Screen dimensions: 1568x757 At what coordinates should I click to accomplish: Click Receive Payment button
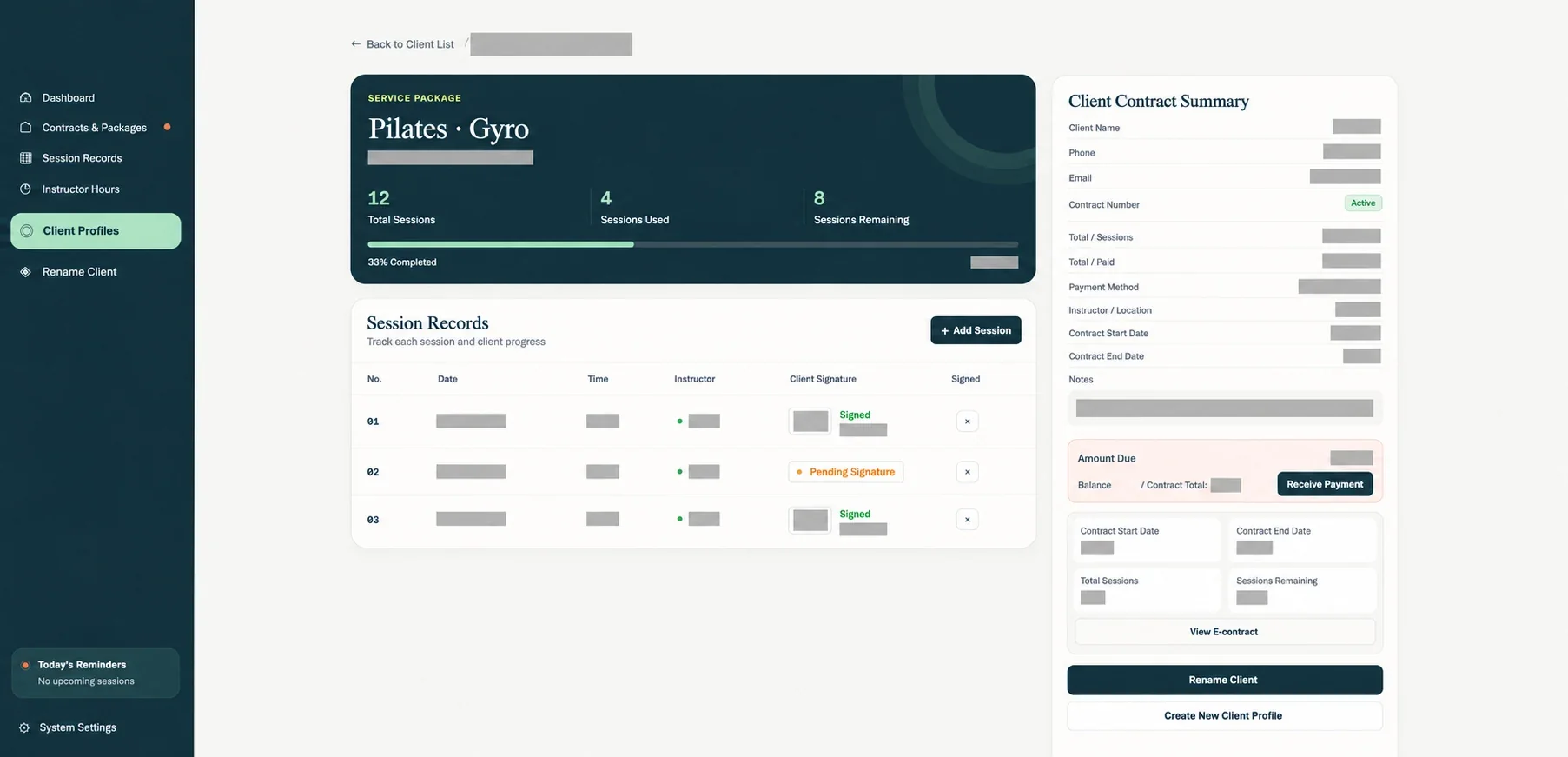[x=1325, y=484]
